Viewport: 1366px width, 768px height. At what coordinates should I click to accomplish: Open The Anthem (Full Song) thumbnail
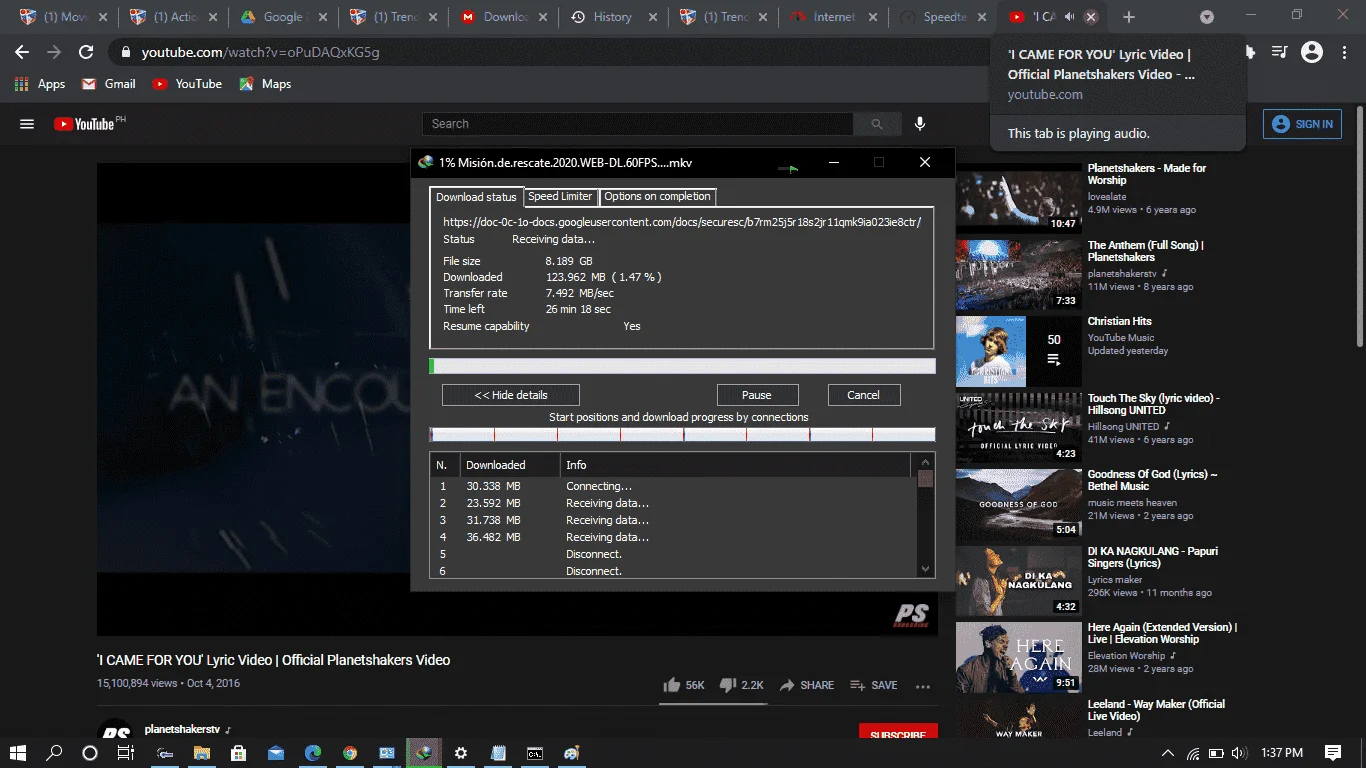pos(1019,275)
